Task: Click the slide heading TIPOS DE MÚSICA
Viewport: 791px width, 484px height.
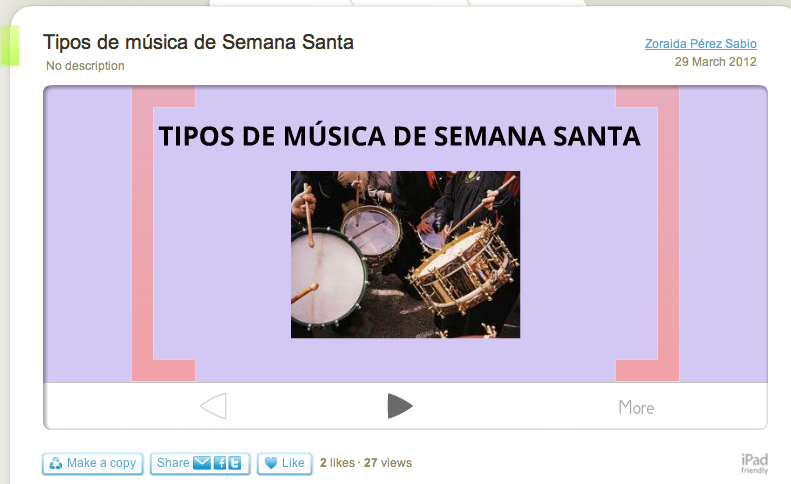Action: pyautogui.click(x=400, y=136)
